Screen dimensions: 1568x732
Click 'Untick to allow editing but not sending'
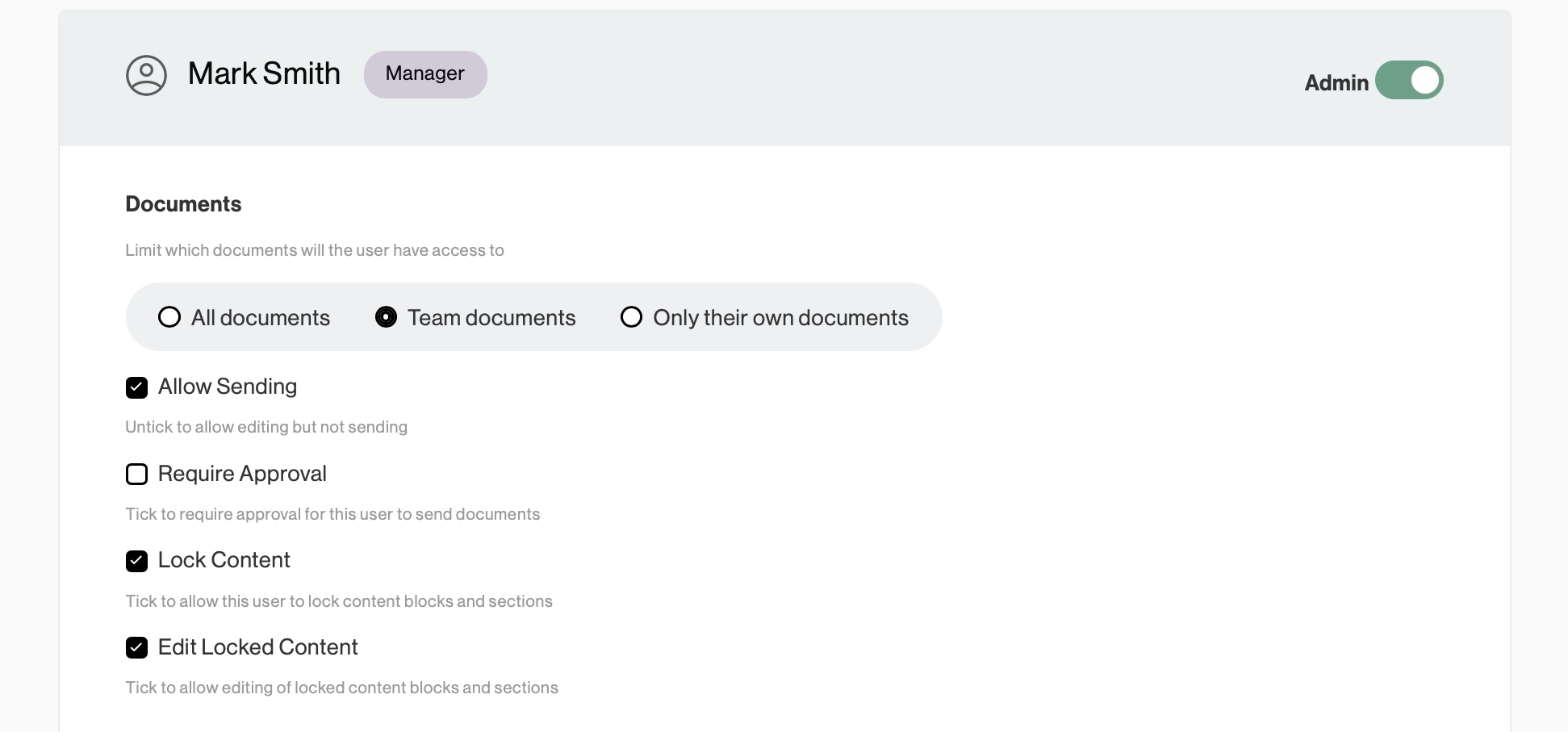tap(266, 427)
